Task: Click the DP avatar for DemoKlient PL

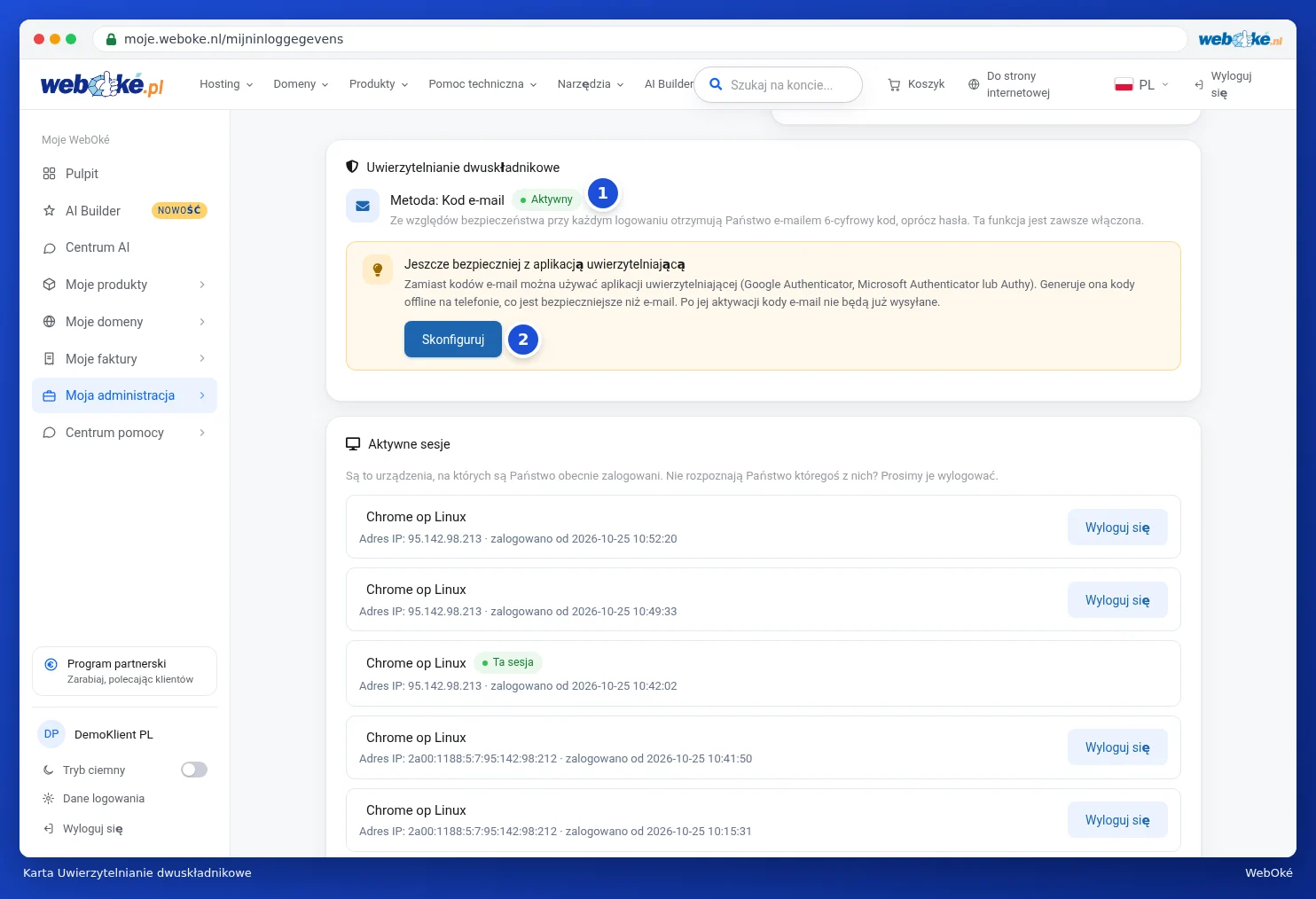Action: click(51, 734)
